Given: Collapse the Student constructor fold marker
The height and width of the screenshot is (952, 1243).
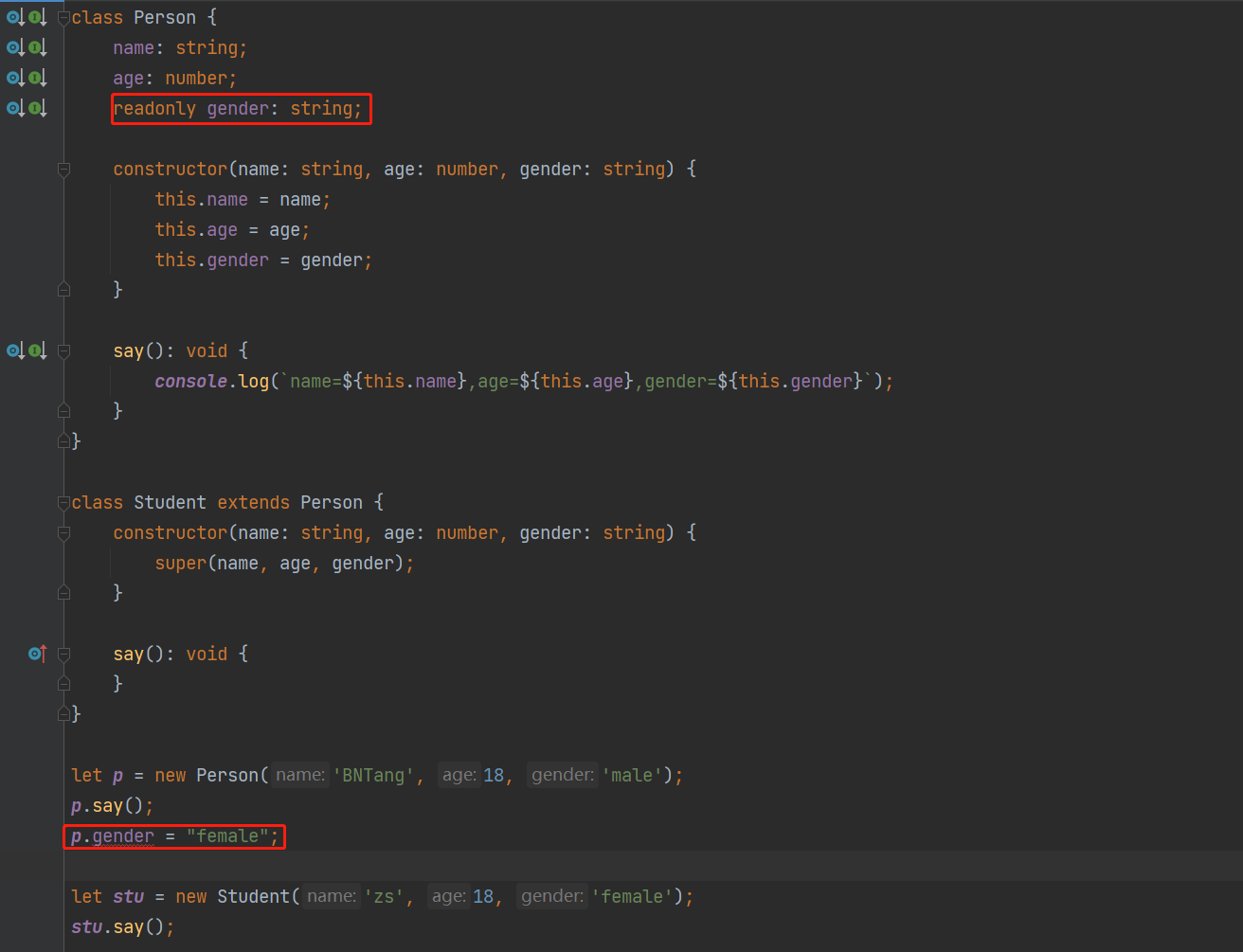Looking at the screenshot, I should pos(63,533).
